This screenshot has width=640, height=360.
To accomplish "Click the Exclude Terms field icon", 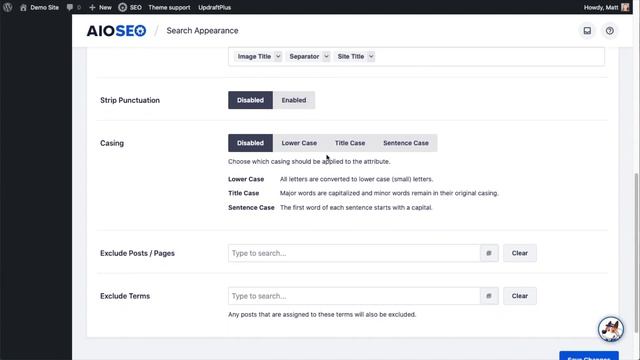I will (489, 296).
